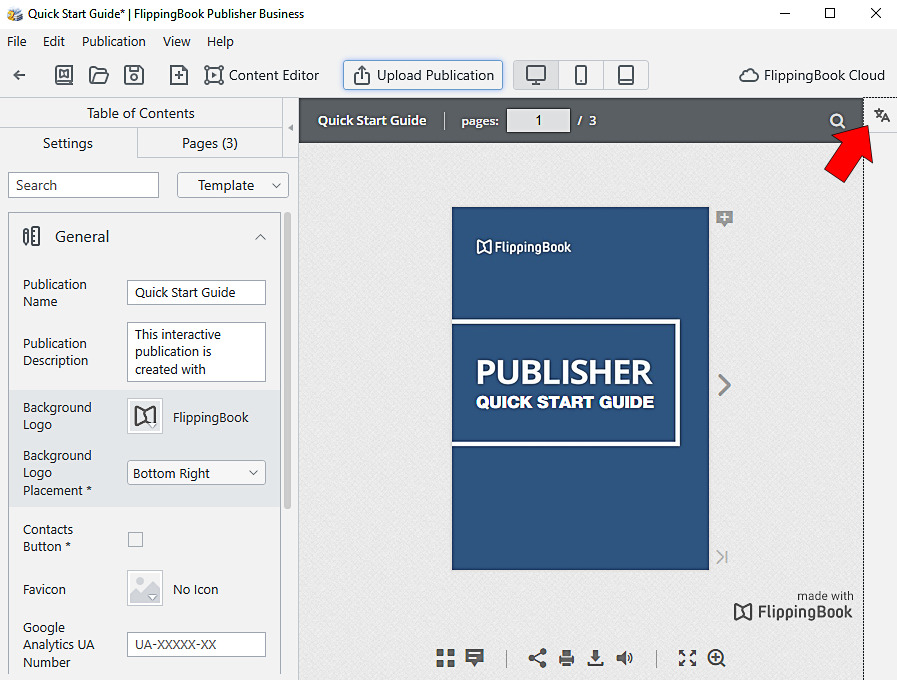Click the download icon

[x=596, y=658]
